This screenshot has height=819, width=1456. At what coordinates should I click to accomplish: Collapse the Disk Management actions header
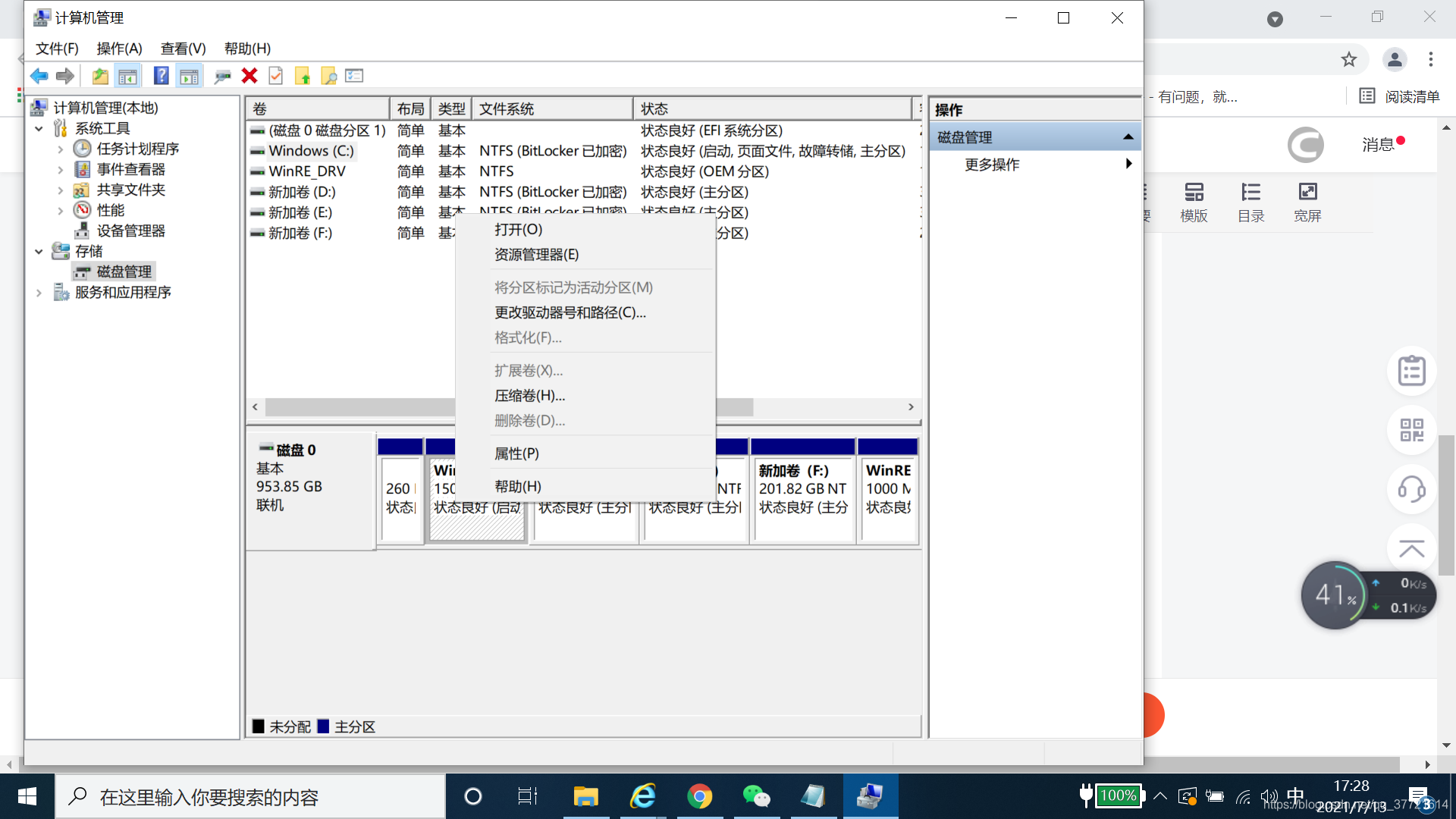(x=1128, y=137)
